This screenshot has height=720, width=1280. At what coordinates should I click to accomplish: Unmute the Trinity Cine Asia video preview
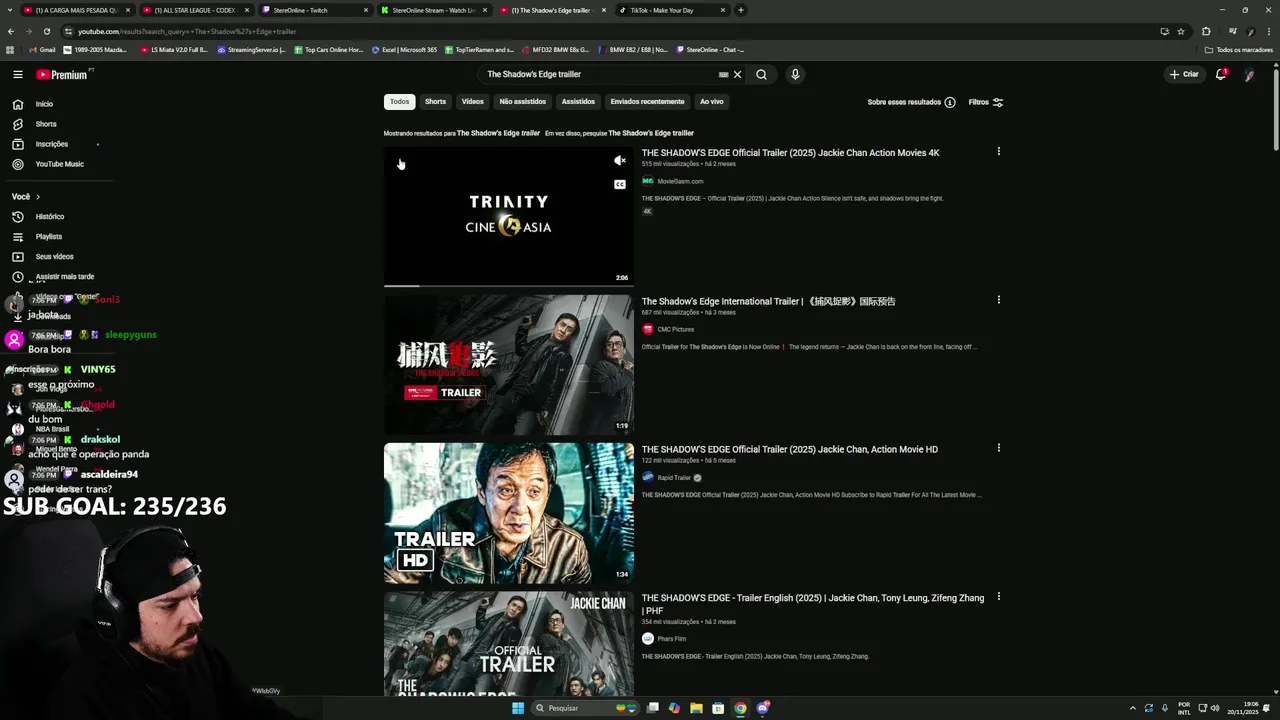point(620,160)
